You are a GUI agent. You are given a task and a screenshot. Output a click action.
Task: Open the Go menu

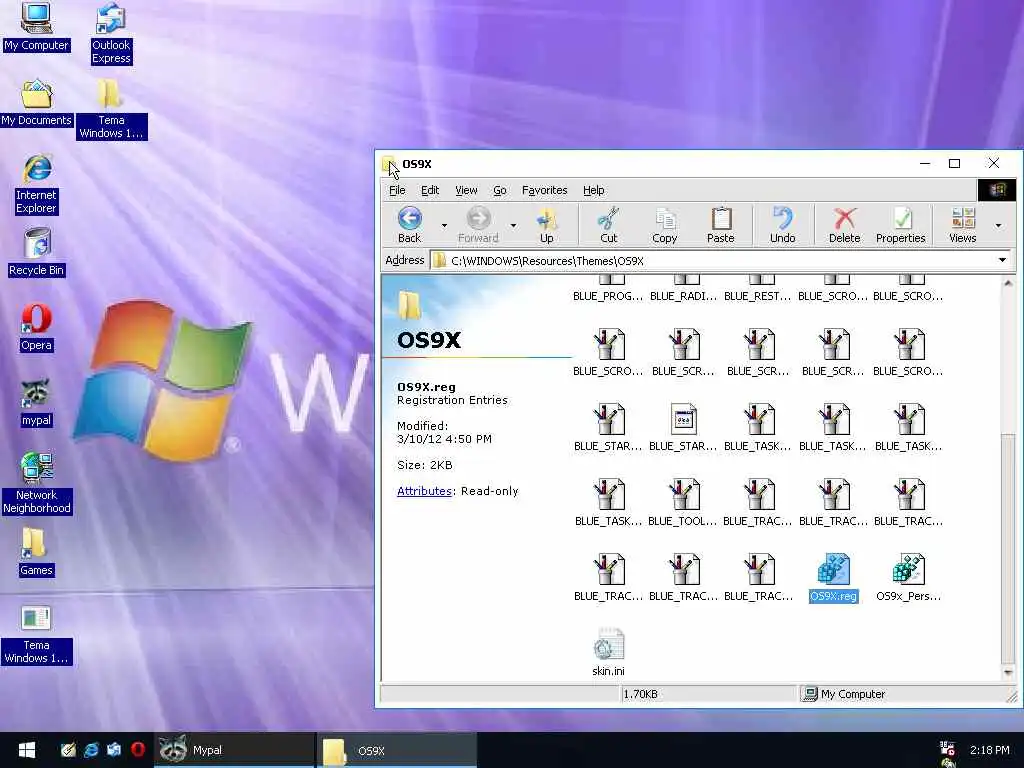click(x=500, y=190)
